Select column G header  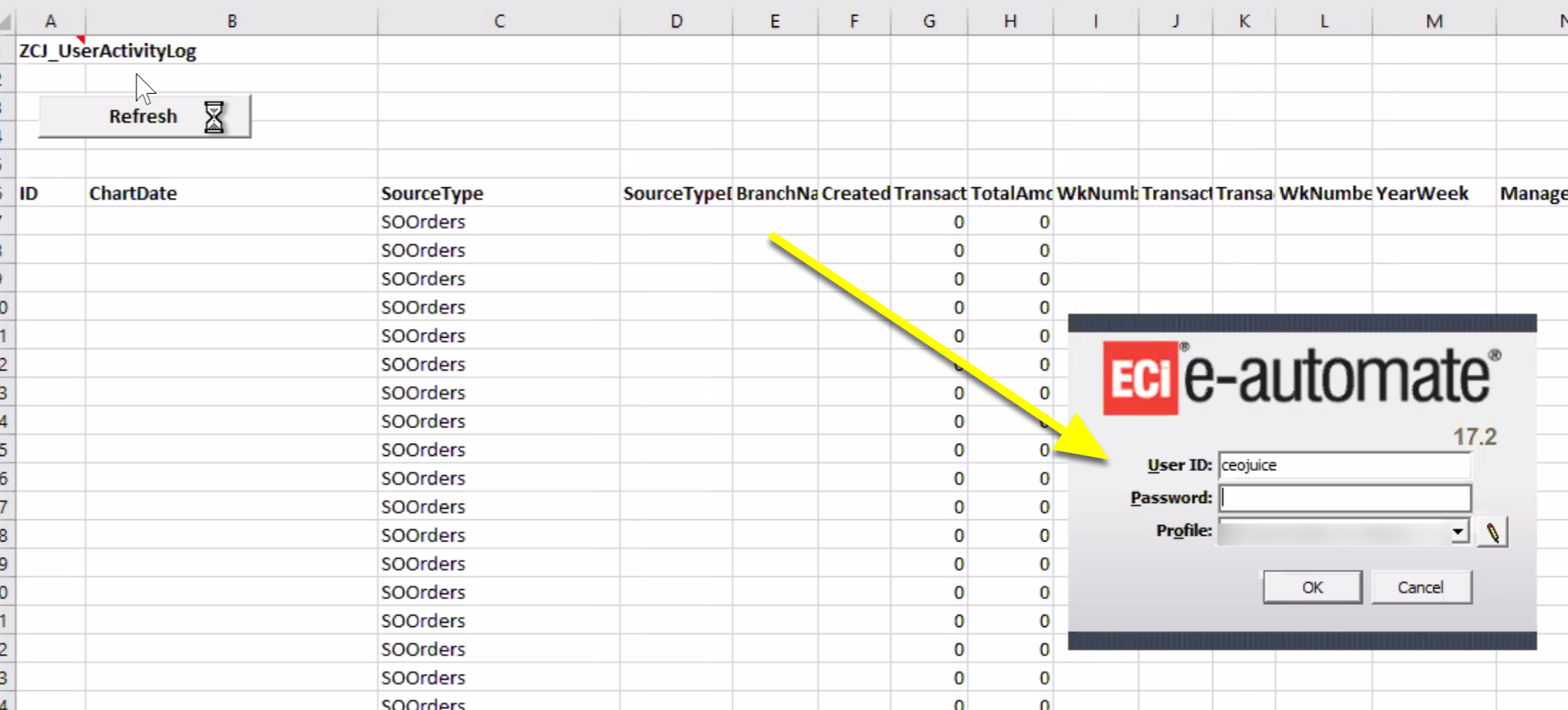point(929,21)
